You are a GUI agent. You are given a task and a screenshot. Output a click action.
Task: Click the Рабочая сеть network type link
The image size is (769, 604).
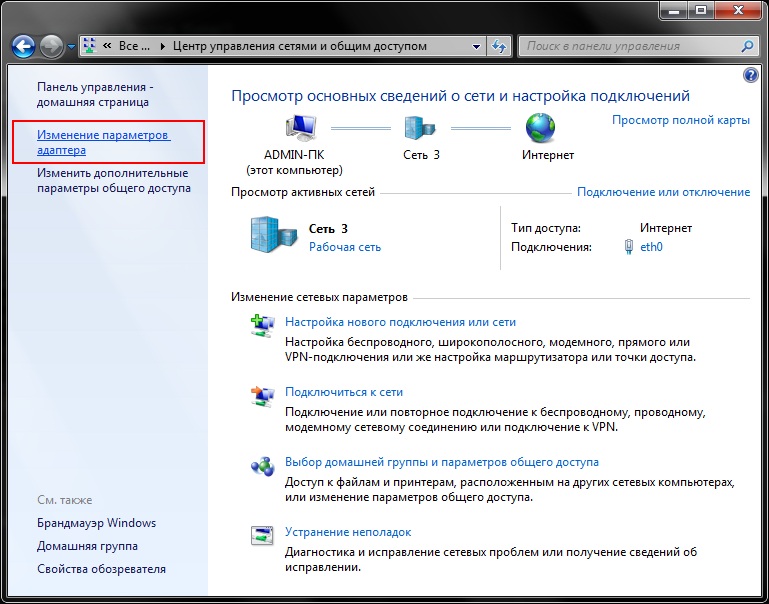344,247
